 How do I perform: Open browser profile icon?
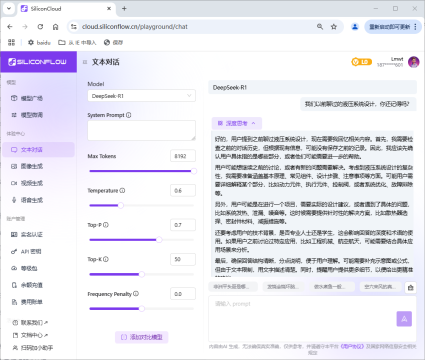click(x=355, y=27)
